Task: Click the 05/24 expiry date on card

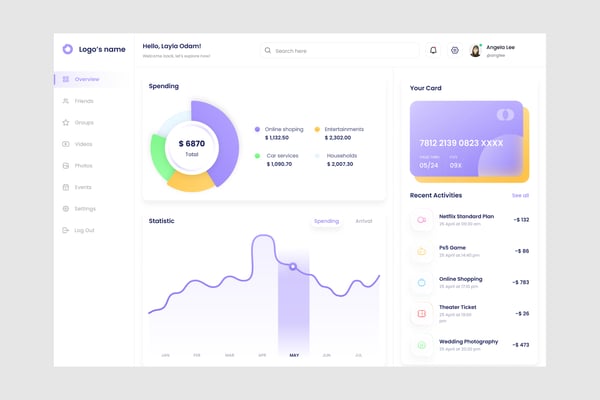Action: 429,165
